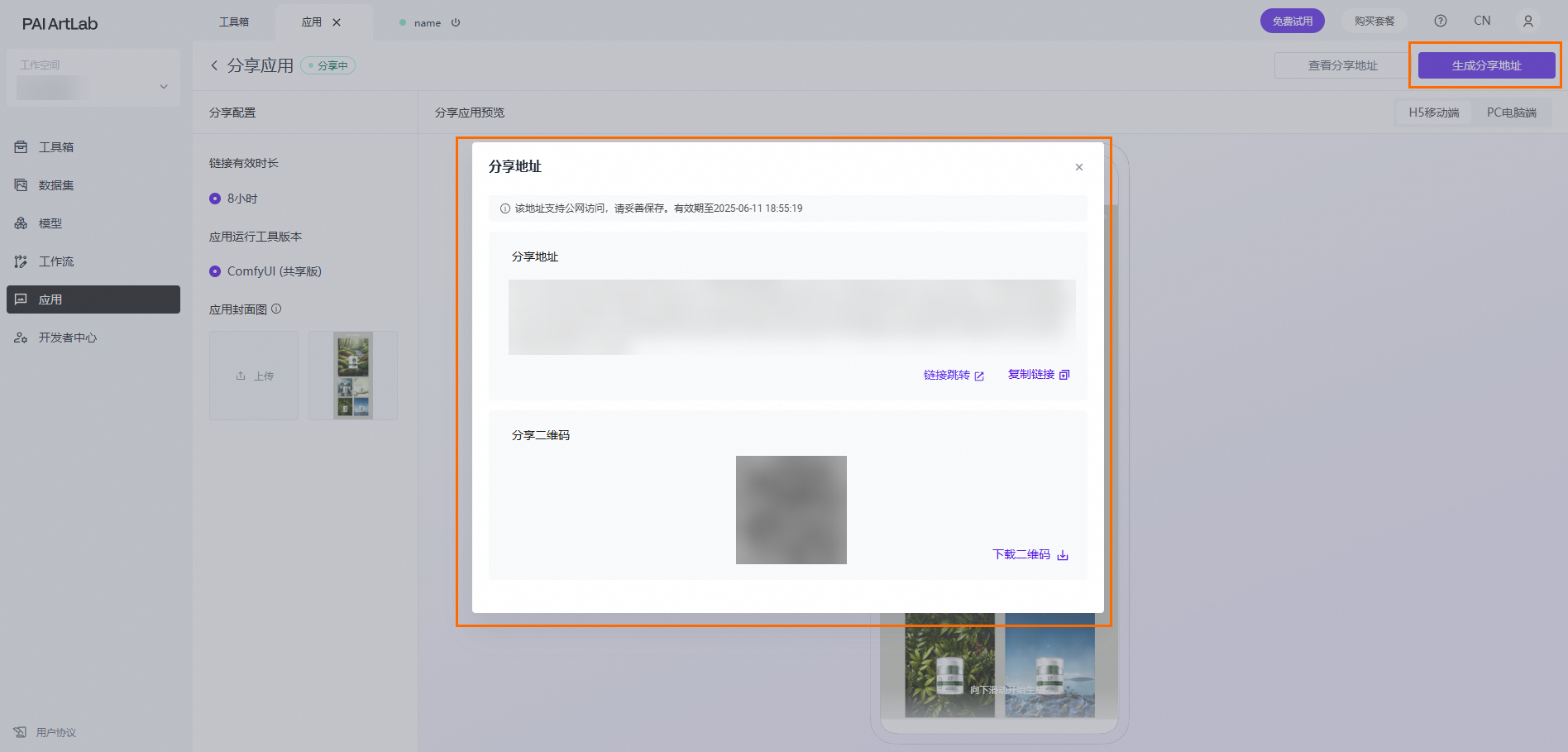Switch preview to H5移动端
Screen dimensions: 1568x752
[x=1434, y=113]
